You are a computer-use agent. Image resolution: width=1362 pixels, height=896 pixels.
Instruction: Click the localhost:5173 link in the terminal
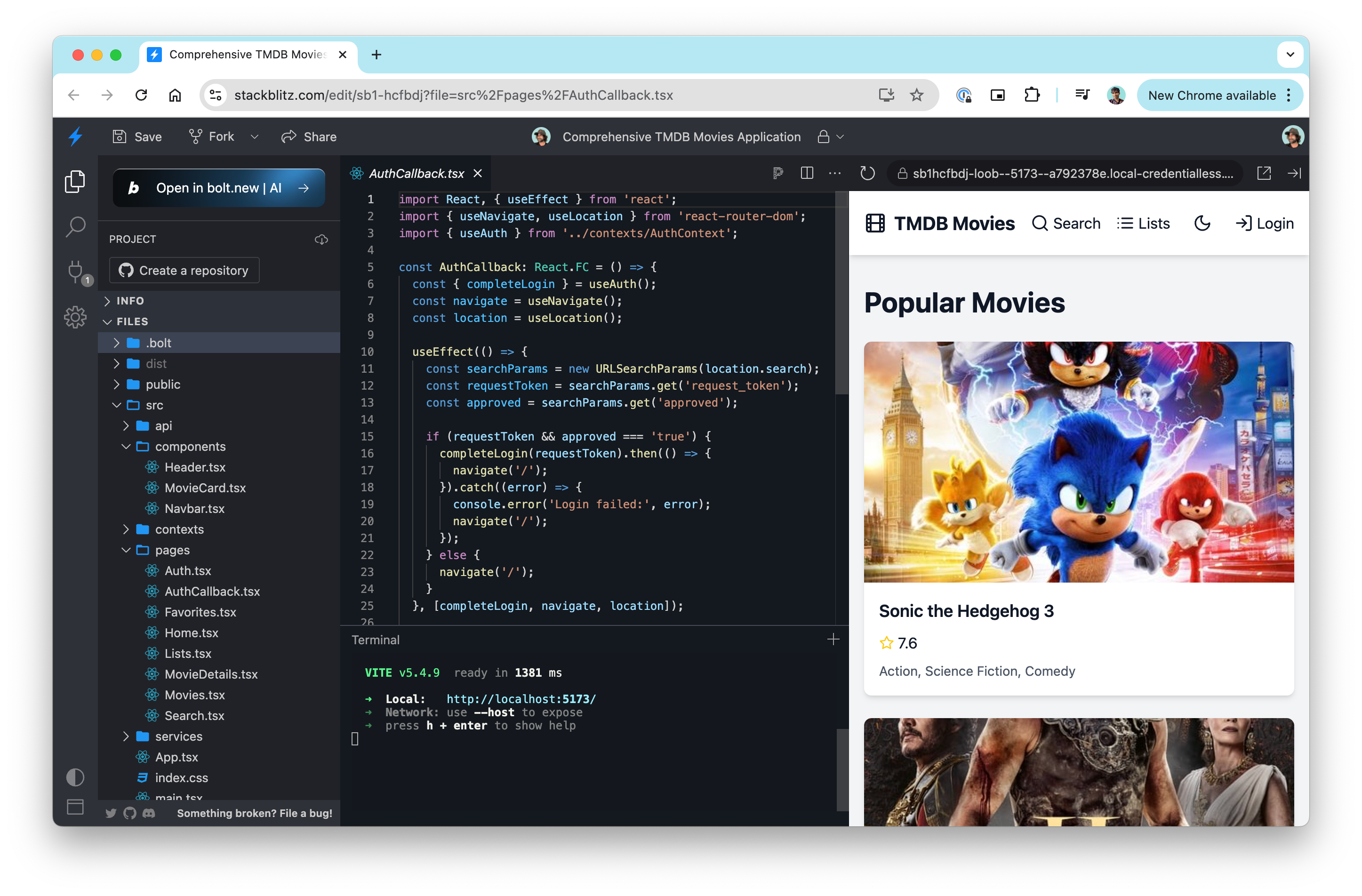(x=521, y=699)
